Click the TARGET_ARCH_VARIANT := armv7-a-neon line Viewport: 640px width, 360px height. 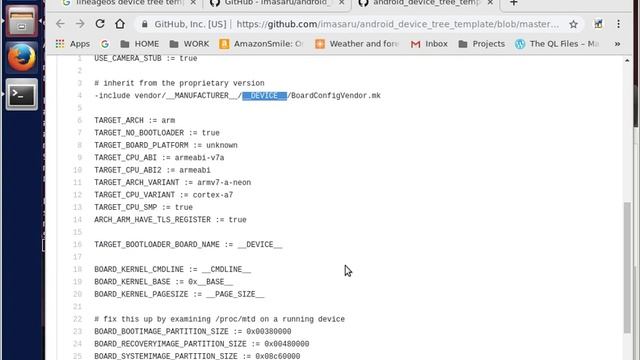[173, 182]
